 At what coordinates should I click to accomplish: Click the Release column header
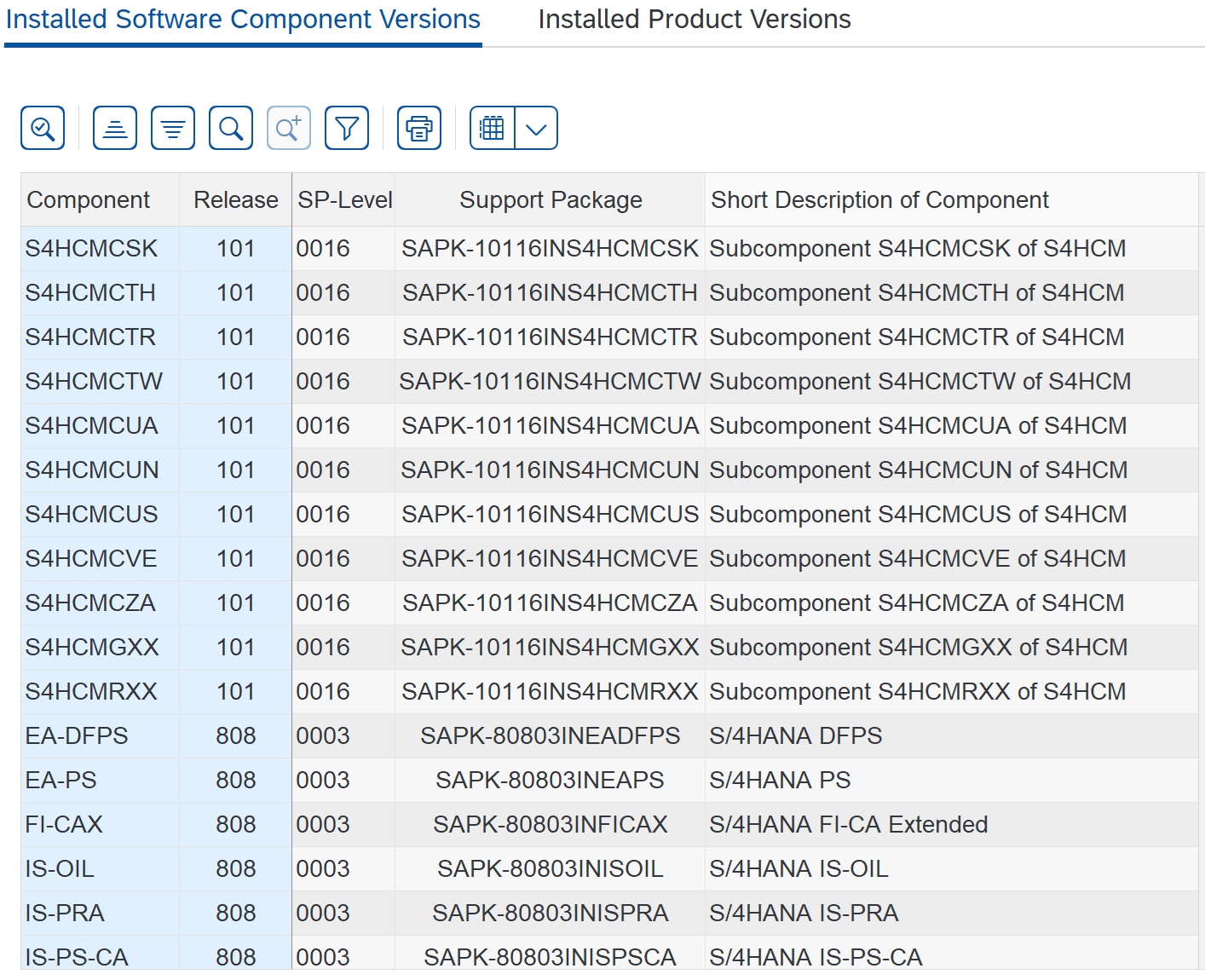(236, 199)
